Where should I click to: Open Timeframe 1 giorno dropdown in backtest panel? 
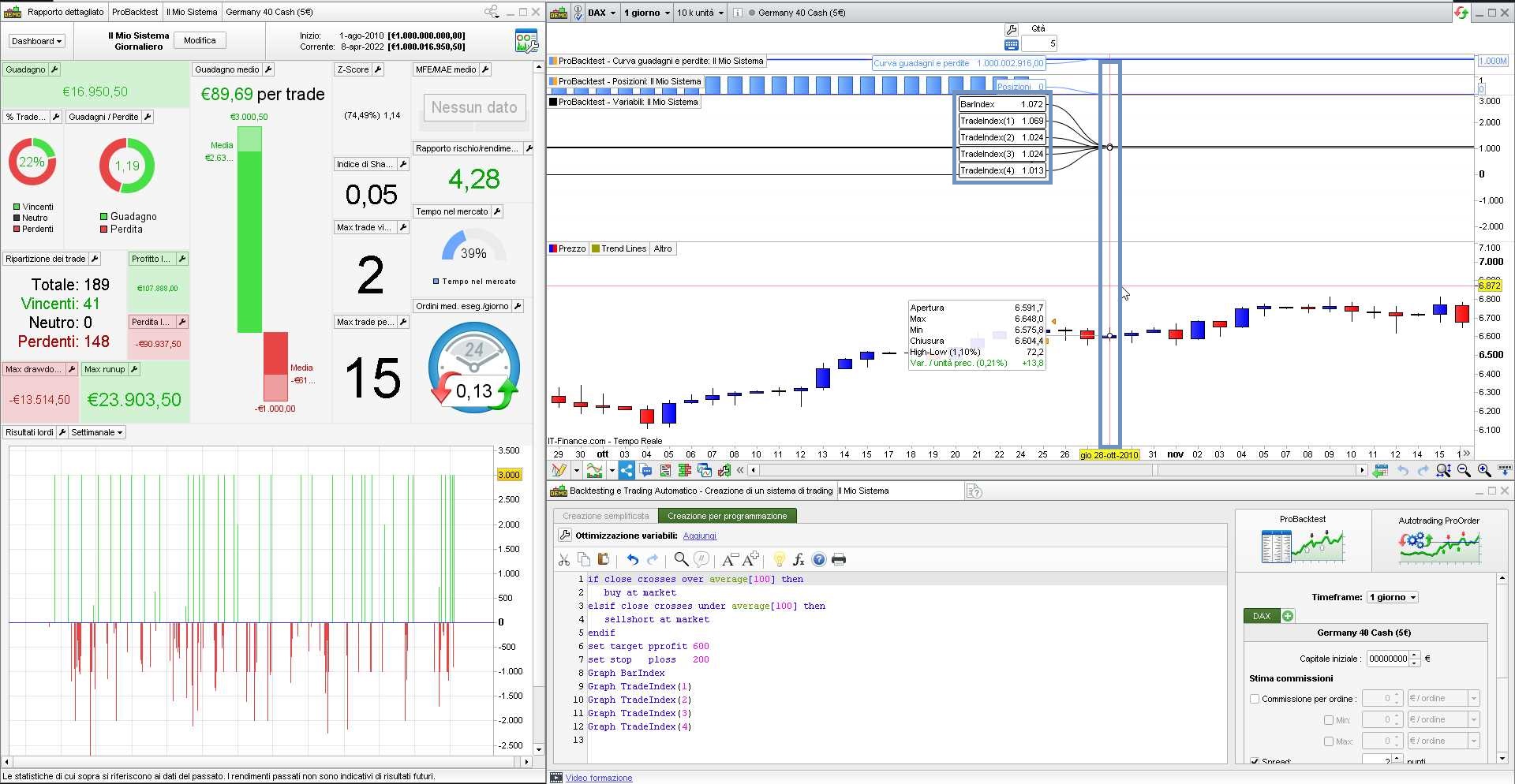tap(1393, 597)
